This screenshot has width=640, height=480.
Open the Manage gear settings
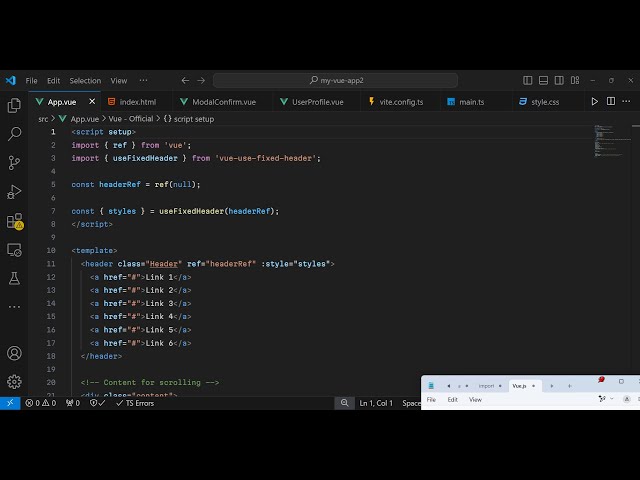(x=14, y=381)
